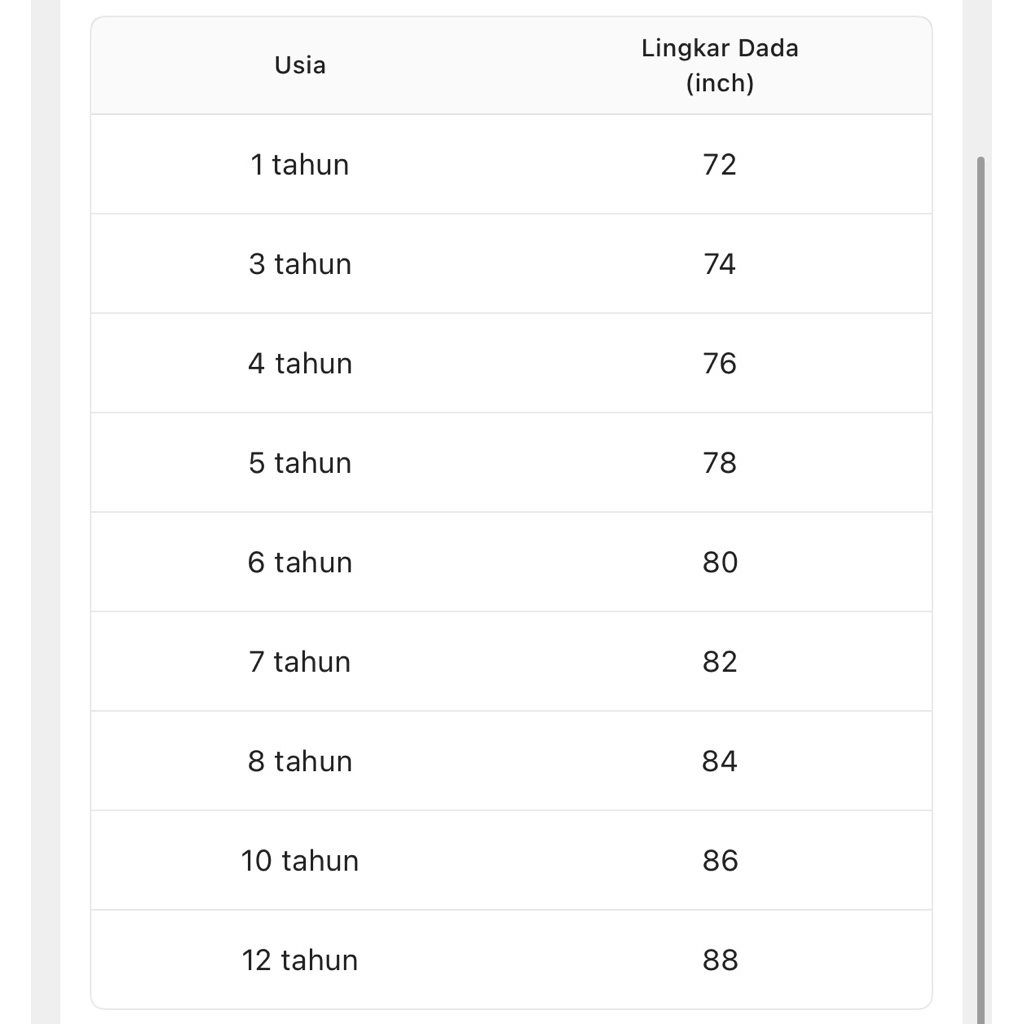Click the chest value 76
This screenshot has width=1024, height=1024.
click(x=720, y=363)
